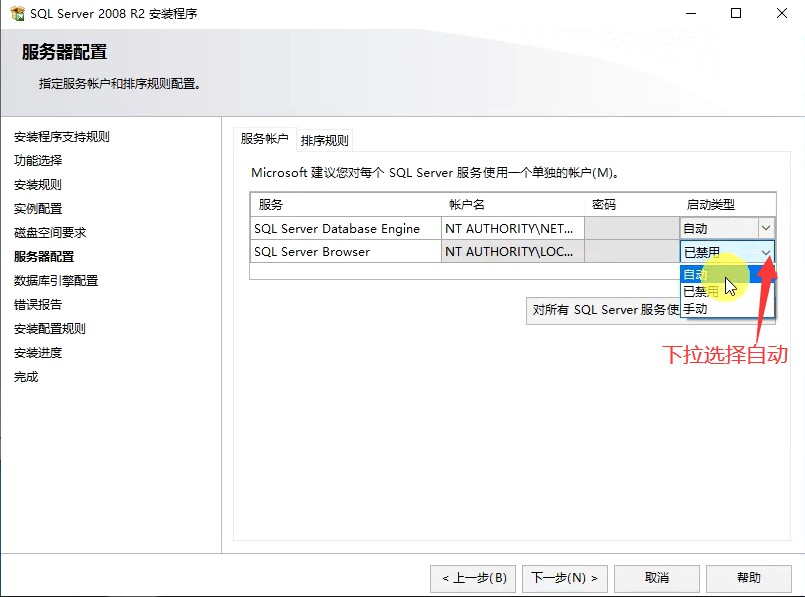Go back with 上一步(B) button
The height and width of the screenshot is (597, 805).
point(473,578)
